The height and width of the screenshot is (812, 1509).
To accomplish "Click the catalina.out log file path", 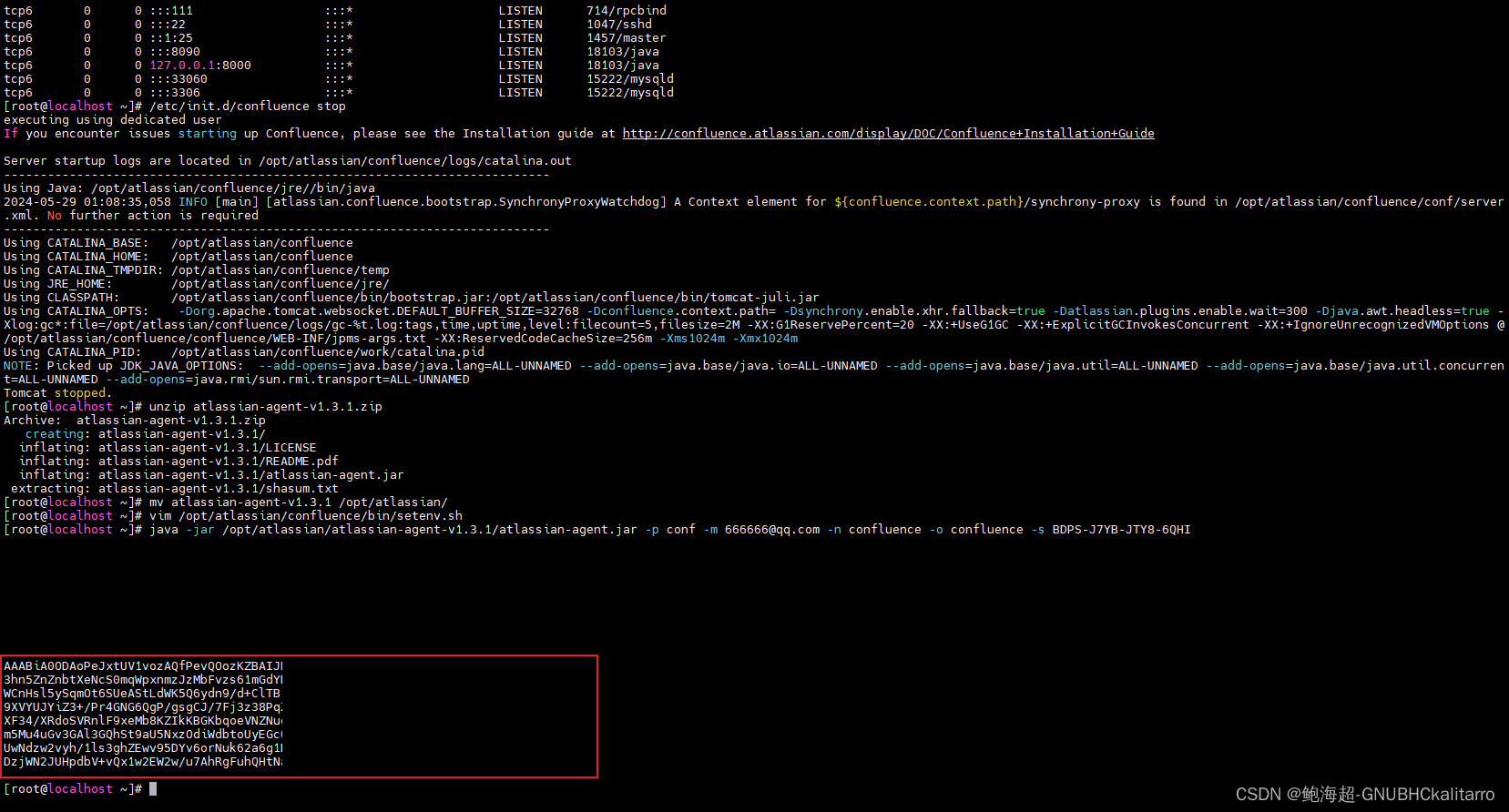I will pos(415,161).
